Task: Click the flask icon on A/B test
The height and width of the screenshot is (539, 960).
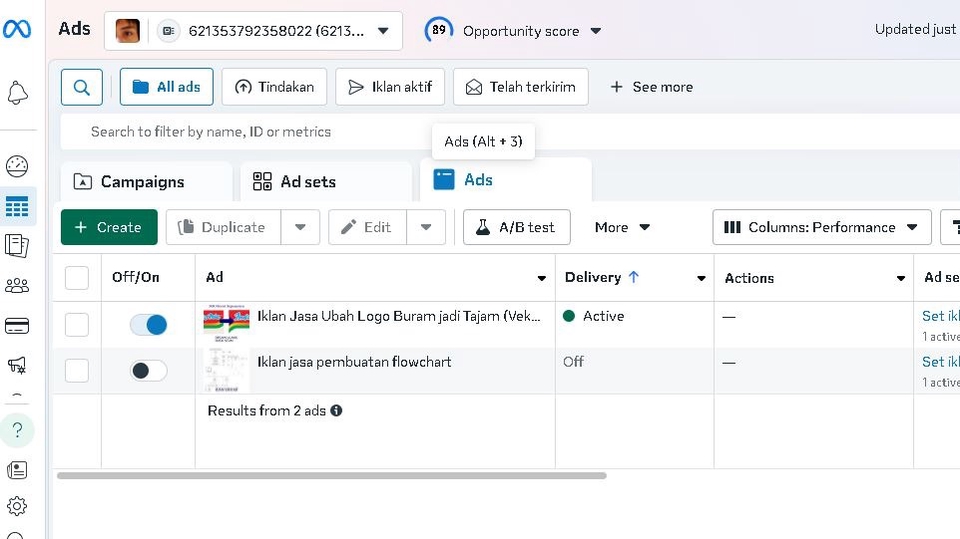Action: coord(483,227)
